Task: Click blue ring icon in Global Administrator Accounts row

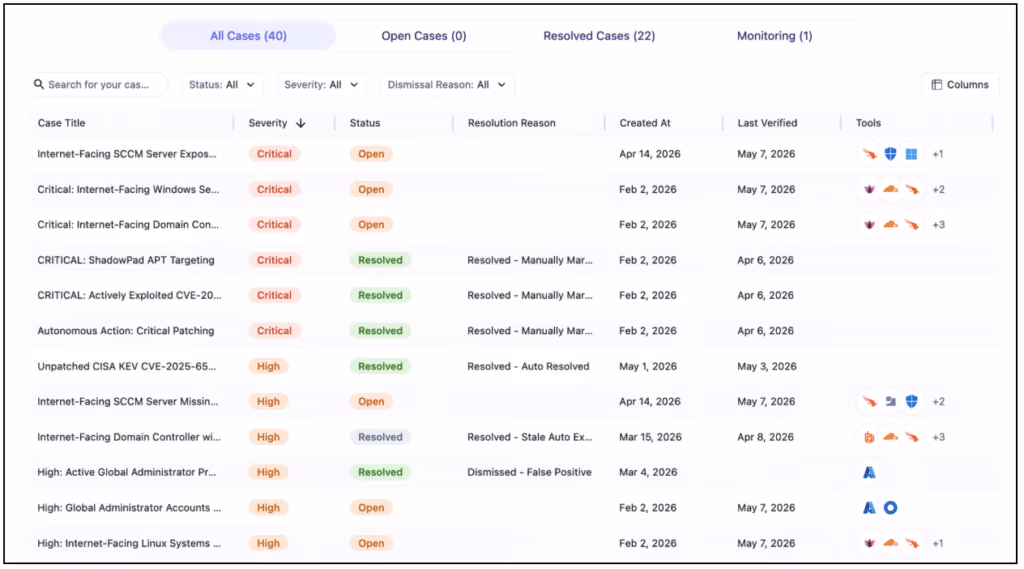Action: coord(890,508)
